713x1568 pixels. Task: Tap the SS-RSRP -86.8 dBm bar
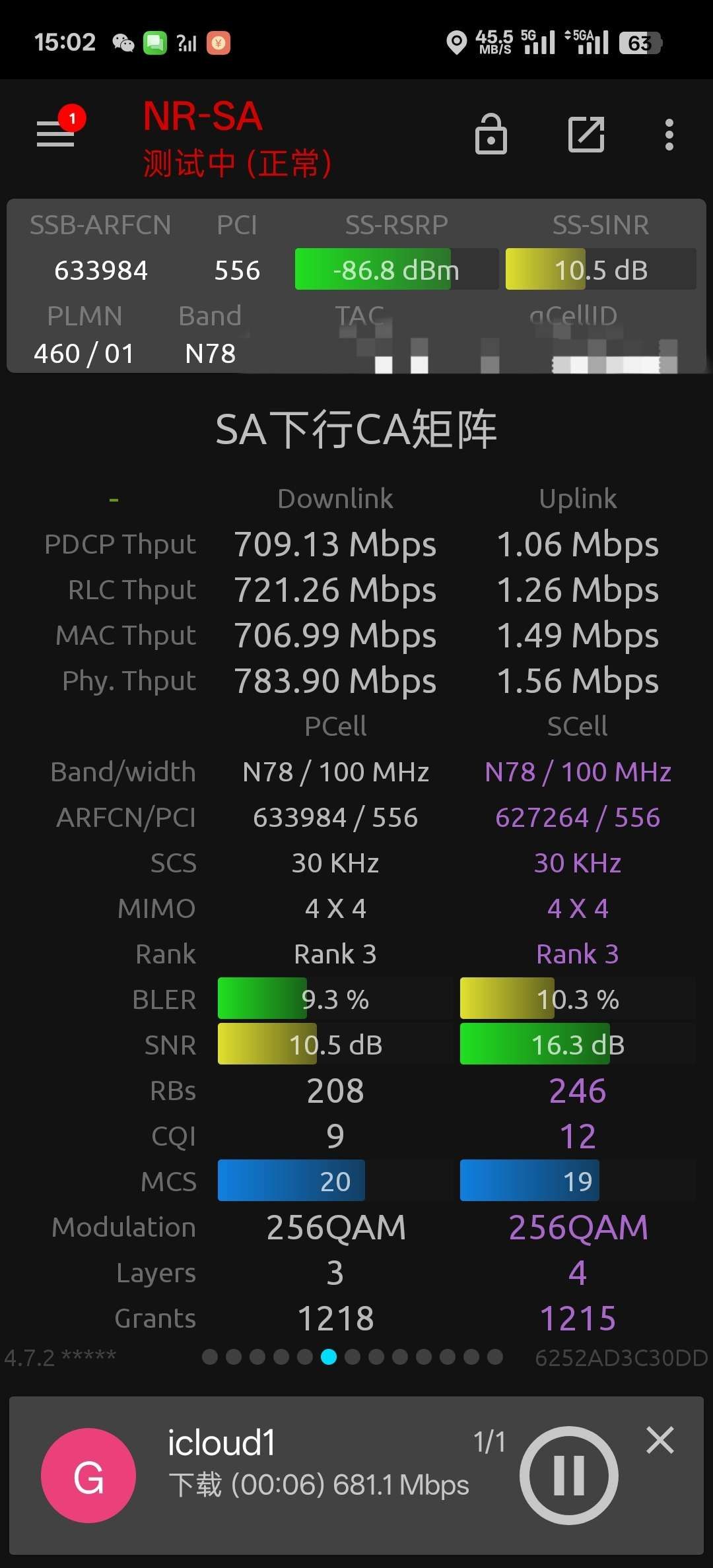pyautogui.click(x=396, y=269)
